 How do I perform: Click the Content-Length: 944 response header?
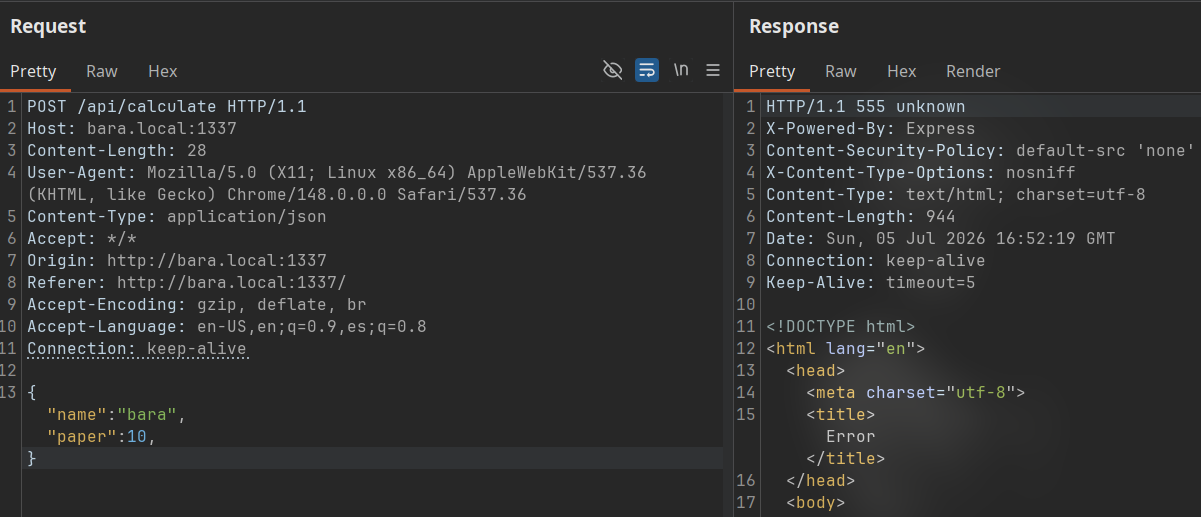(x=861, y=216)
